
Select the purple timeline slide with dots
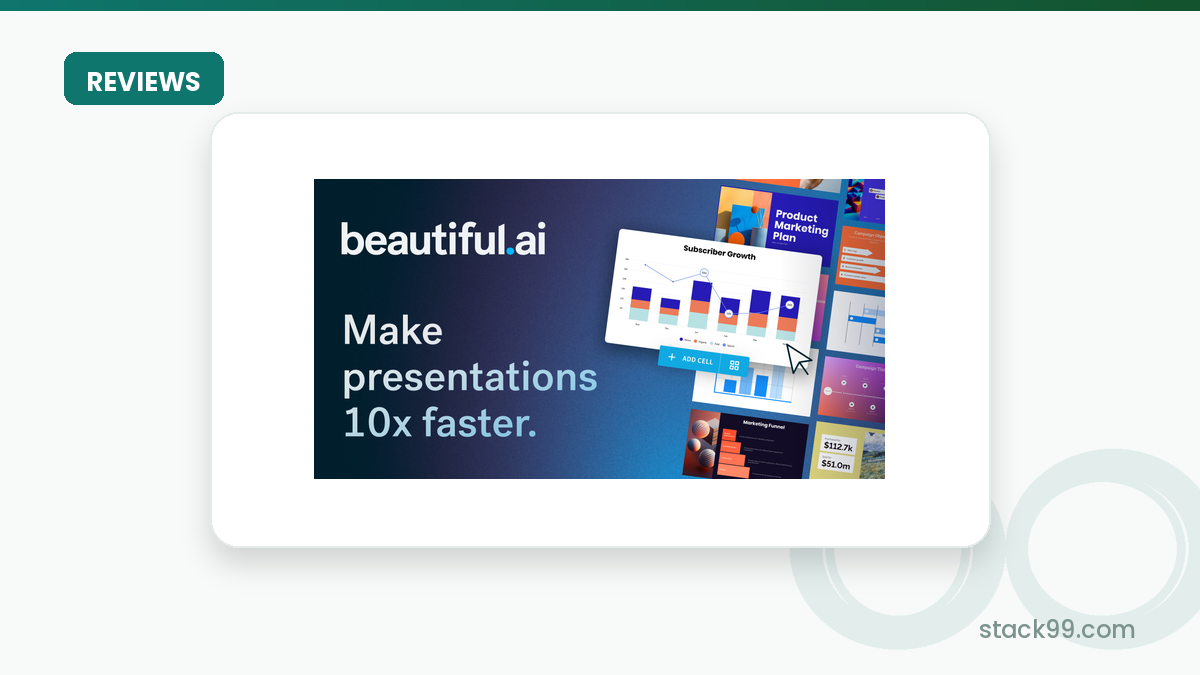coord(851,387)
